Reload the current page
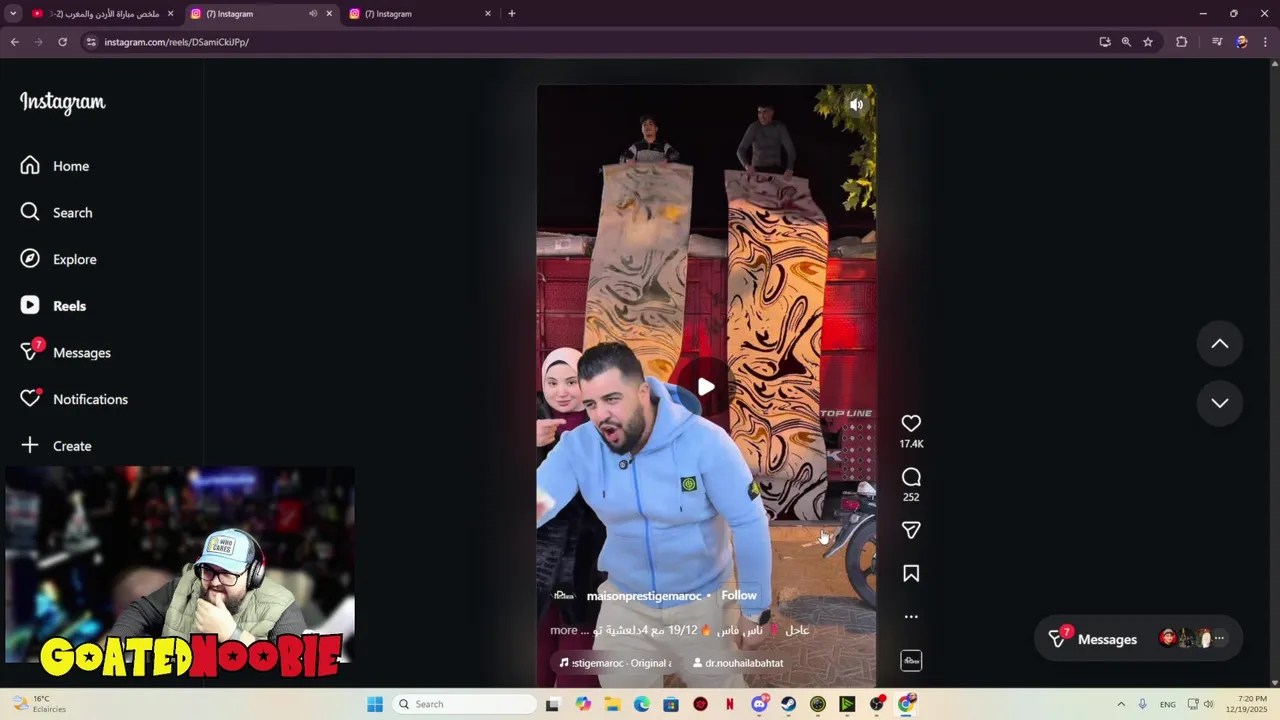 [x=63, y=42]
